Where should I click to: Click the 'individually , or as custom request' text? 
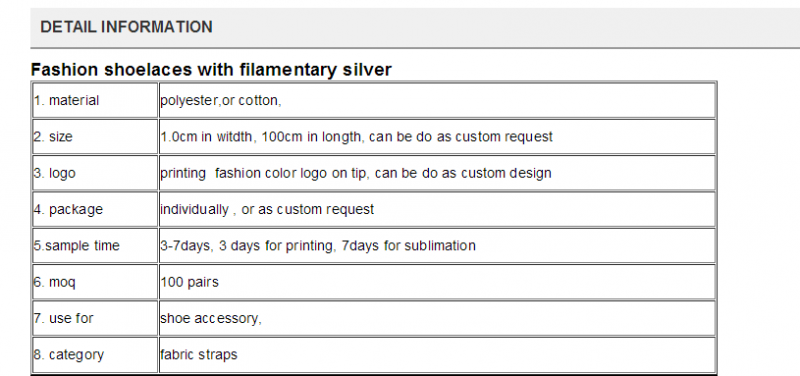267,209
